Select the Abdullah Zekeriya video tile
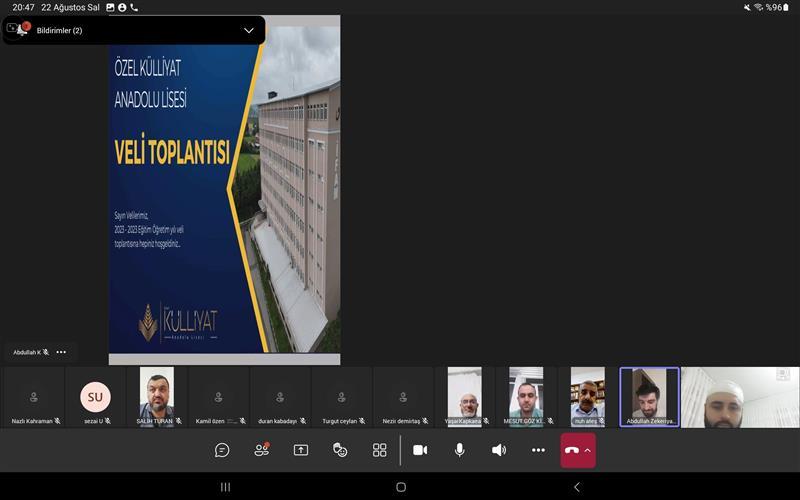 point(649,397)
